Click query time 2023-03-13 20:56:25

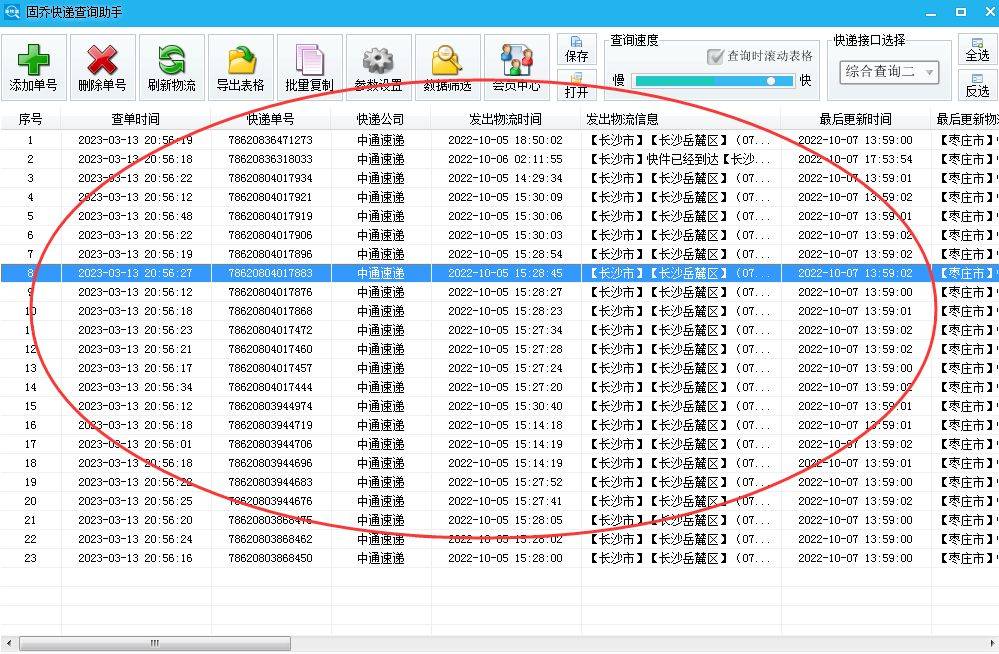[x=135, y=502]
